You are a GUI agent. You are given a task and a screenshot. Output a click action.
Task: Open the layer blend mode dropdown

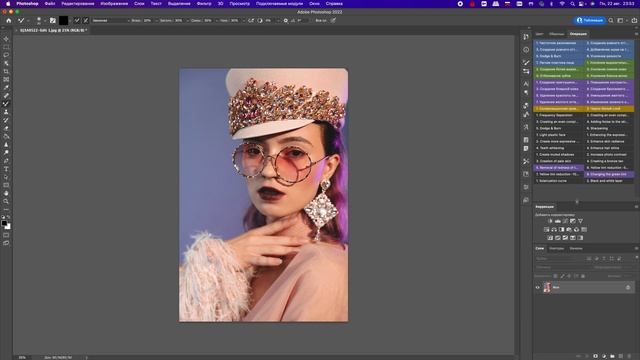[x=561, y=267]
